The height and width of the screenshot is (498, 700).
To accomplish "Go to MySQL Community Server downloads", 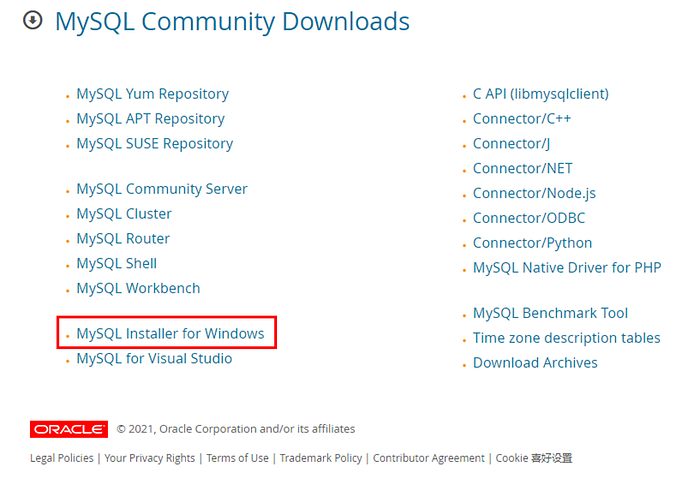I will [162, 189].
